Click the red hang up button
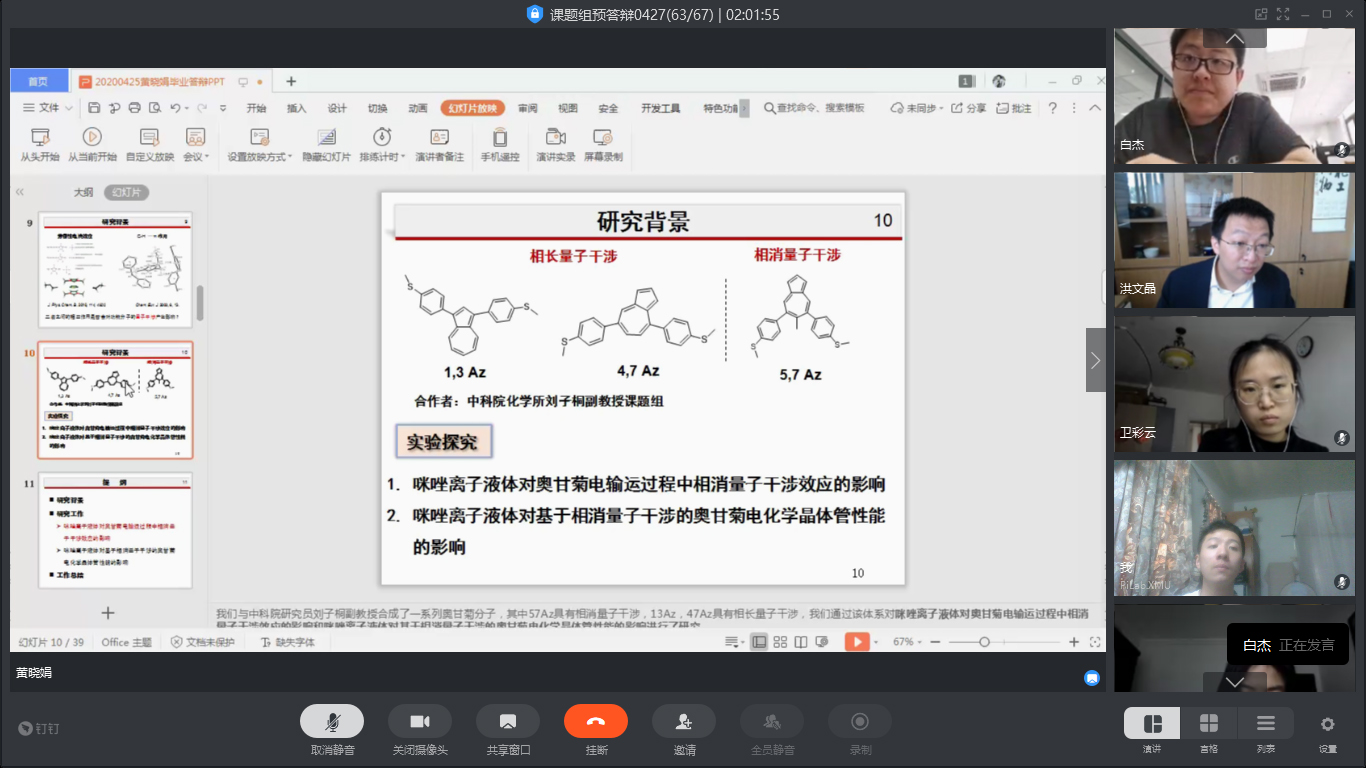This screenshot has width=1366, height=768. [595, 721]
